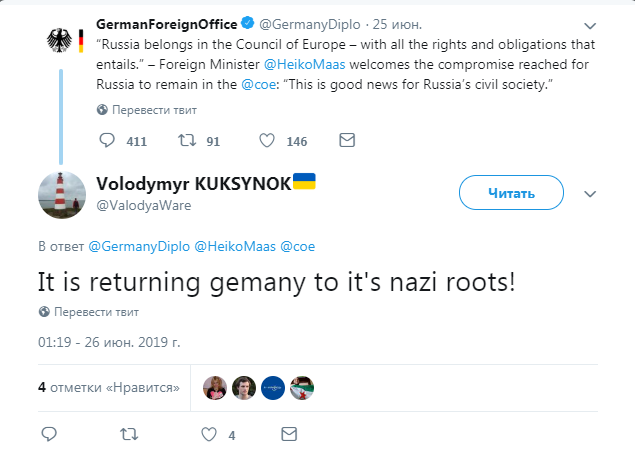Send GermanForeignOffice tweet via direct message
This screenshot has width=635, height=470.
[x=347, y=141]
